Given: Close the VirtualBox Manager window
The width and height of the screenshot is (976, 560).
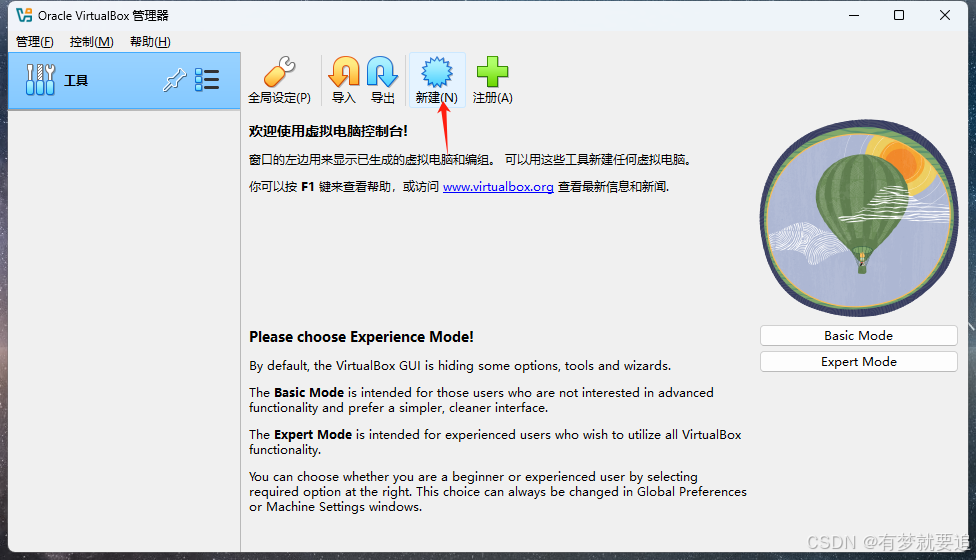Looking at the screenshot, I should 945,15.
